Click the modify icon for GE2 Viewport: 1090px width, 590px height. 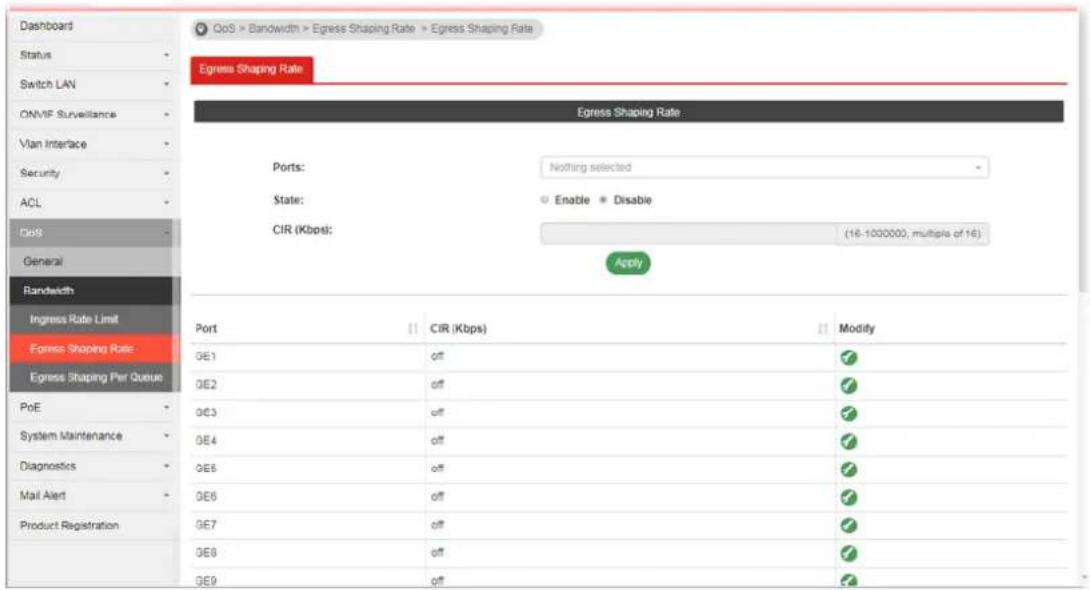click(848, 385)
